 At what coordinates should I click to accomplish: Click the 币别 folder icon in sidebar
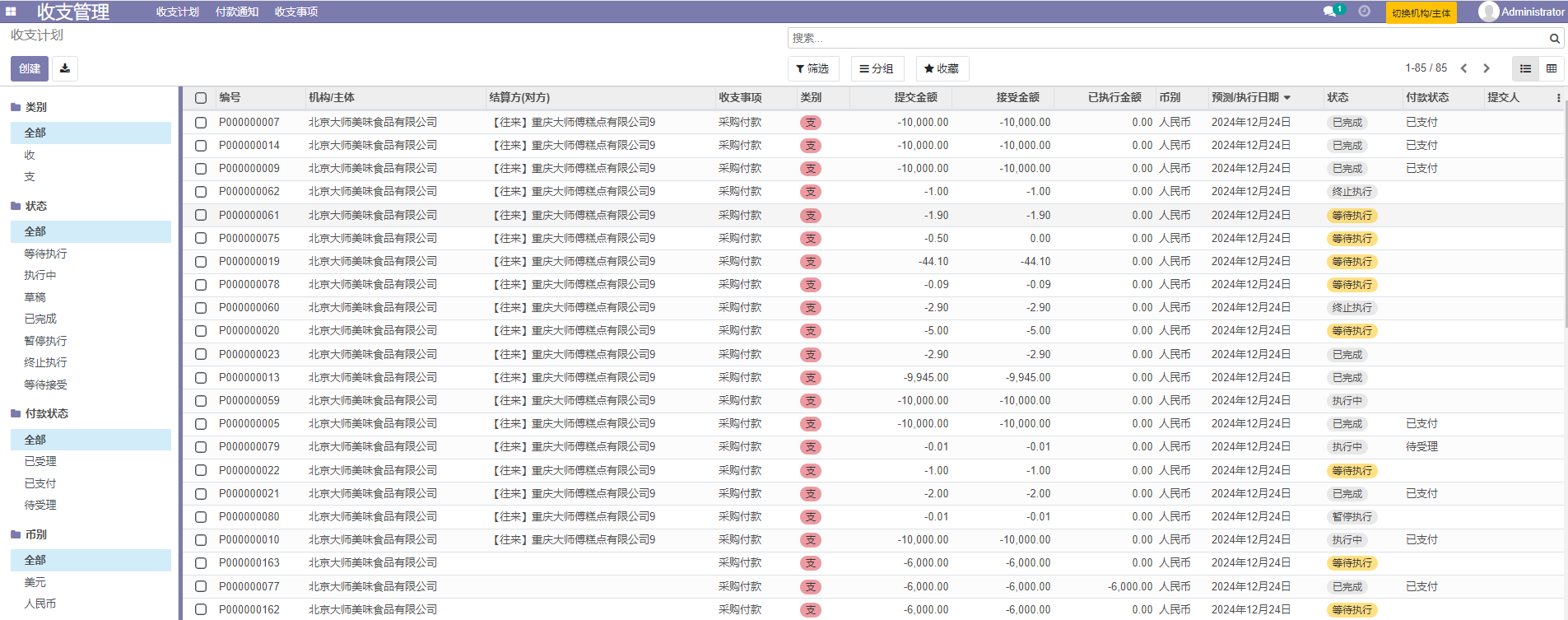pos(16,534)
